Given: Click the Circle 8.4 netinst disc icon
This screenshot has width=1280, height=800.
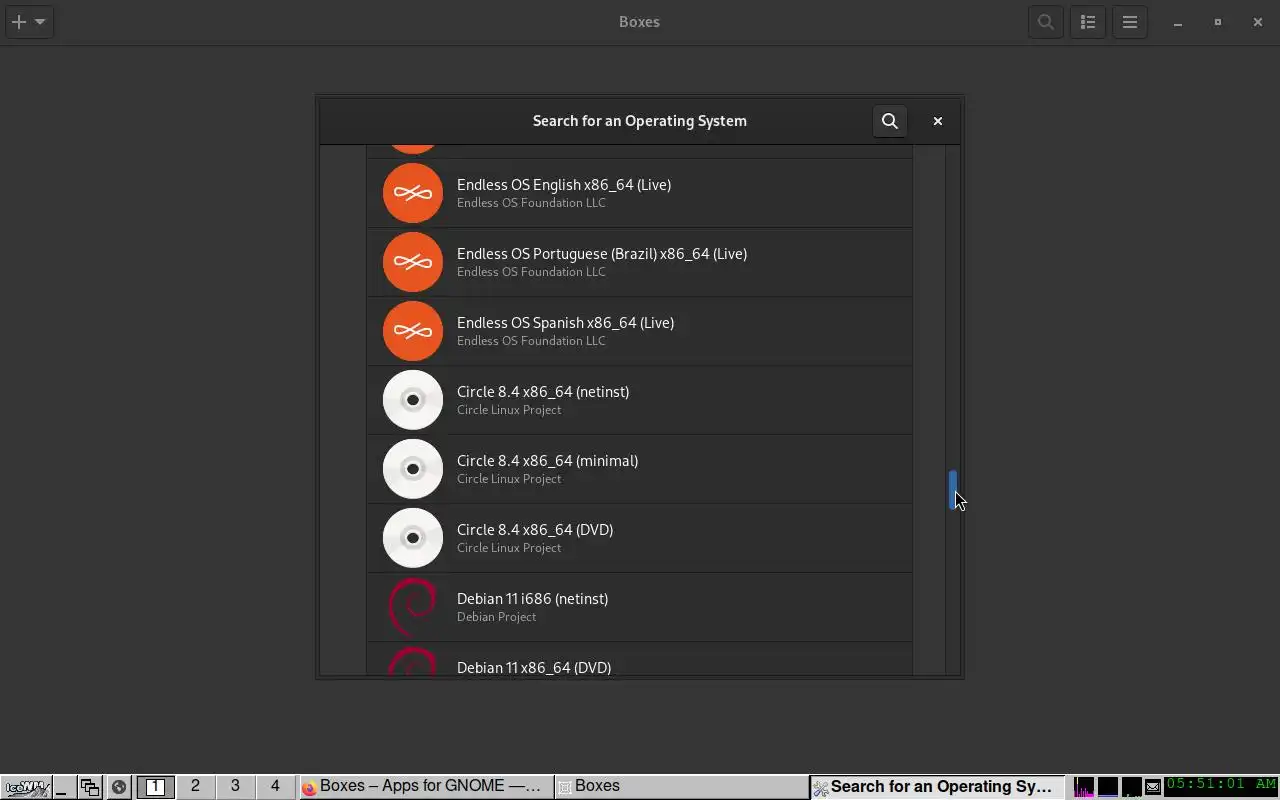Looking at the screenshot, I should 413,400.
